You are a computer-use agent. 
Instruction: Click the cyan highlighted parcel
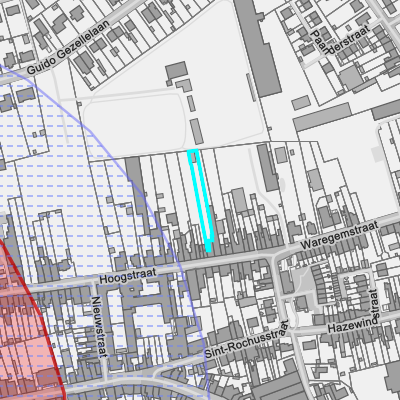201,200
